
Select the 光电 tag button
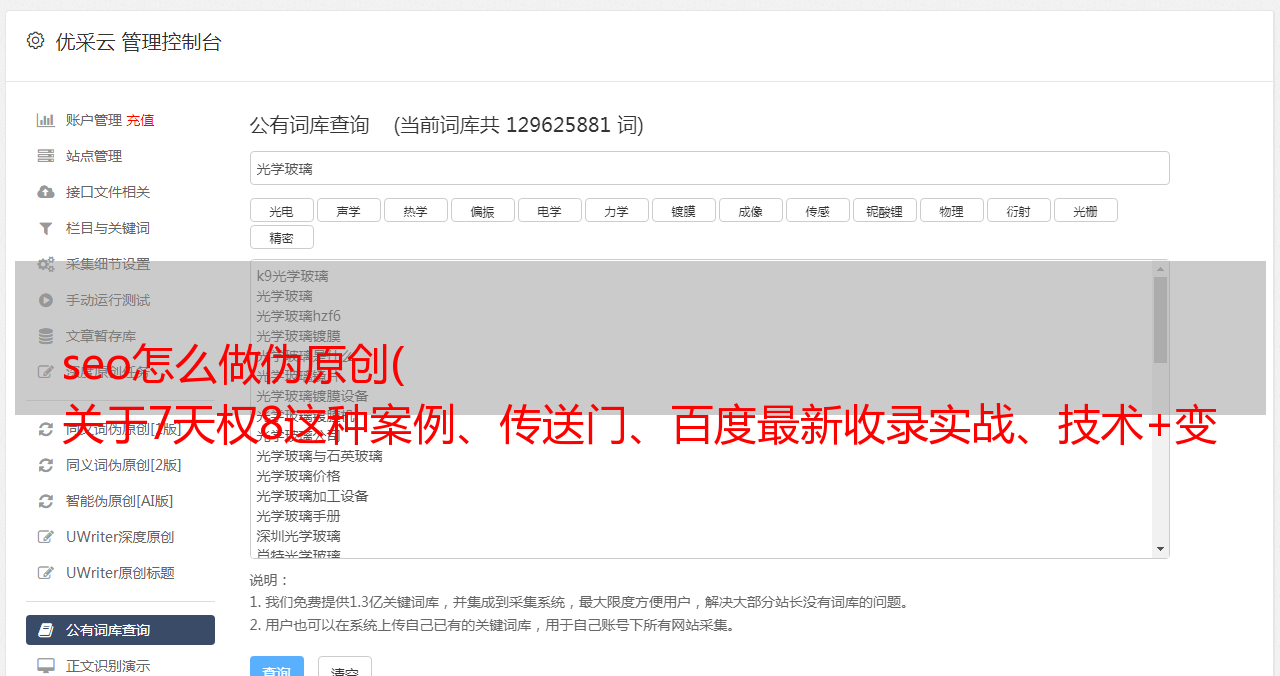281,210
